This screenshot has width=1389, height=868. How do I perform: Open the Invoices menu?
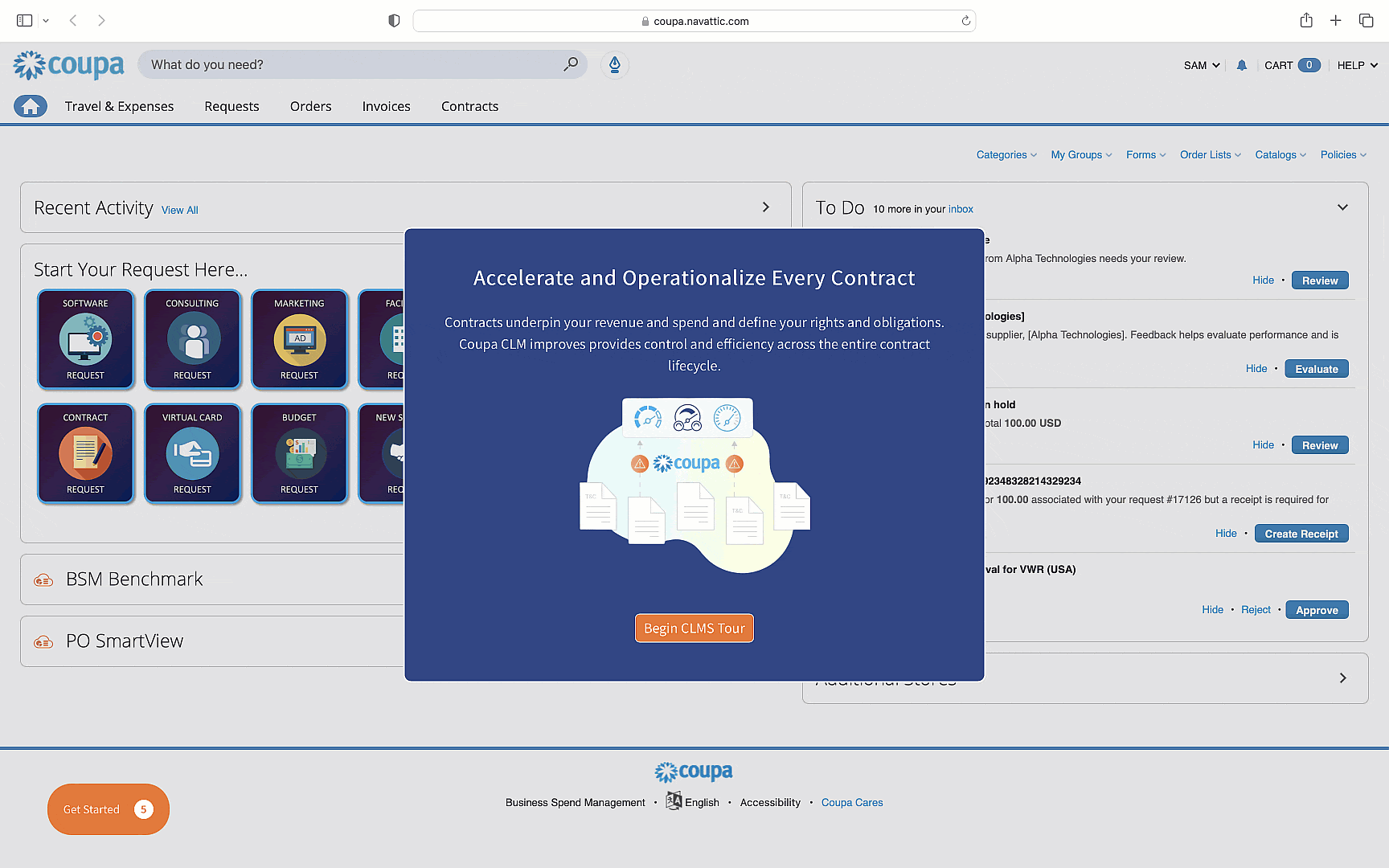tap(386, 106)
